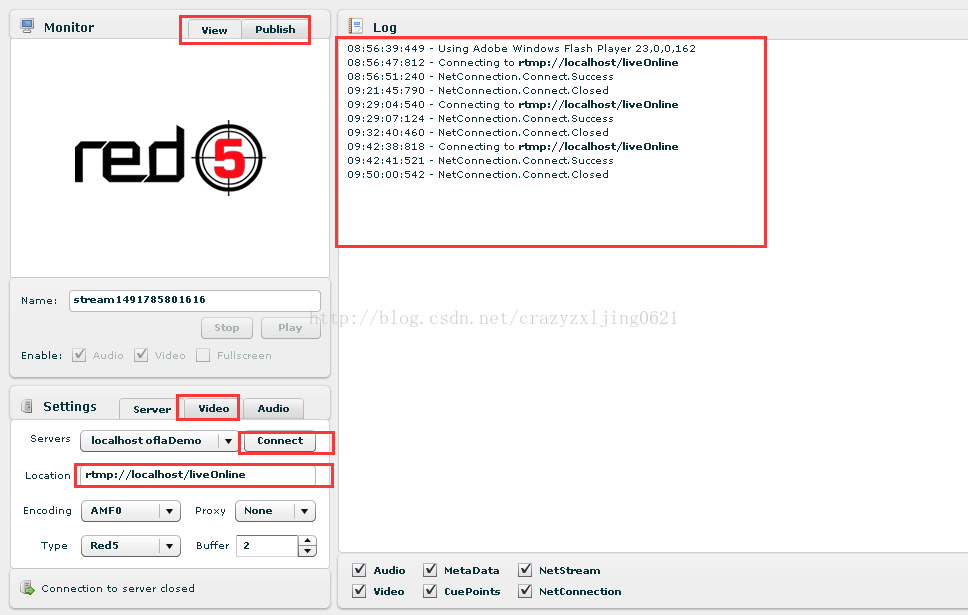Click the Stop button
968x615 pixels.
(x=227, y=328)
